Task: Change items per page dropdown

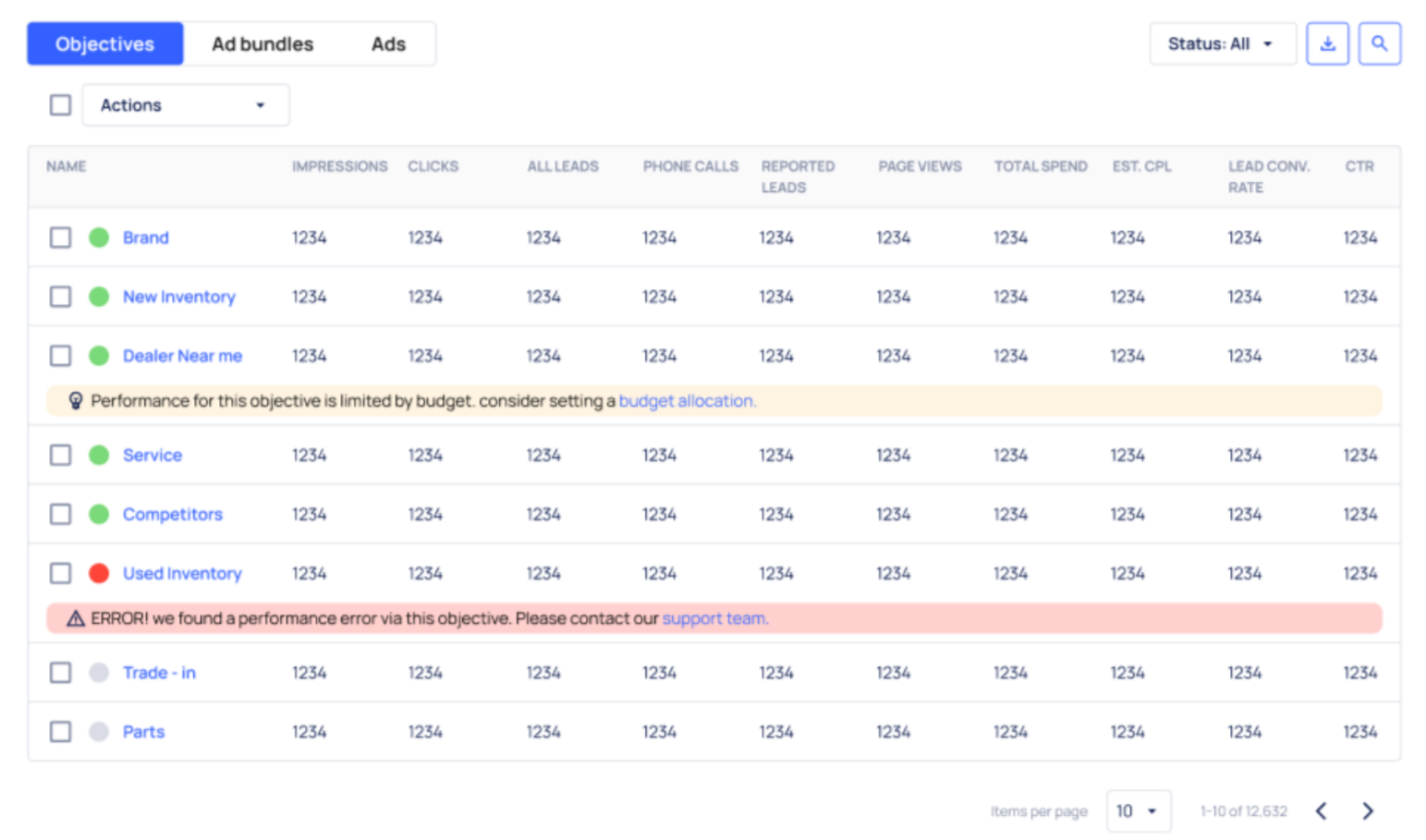Action: click(1138, 810)
